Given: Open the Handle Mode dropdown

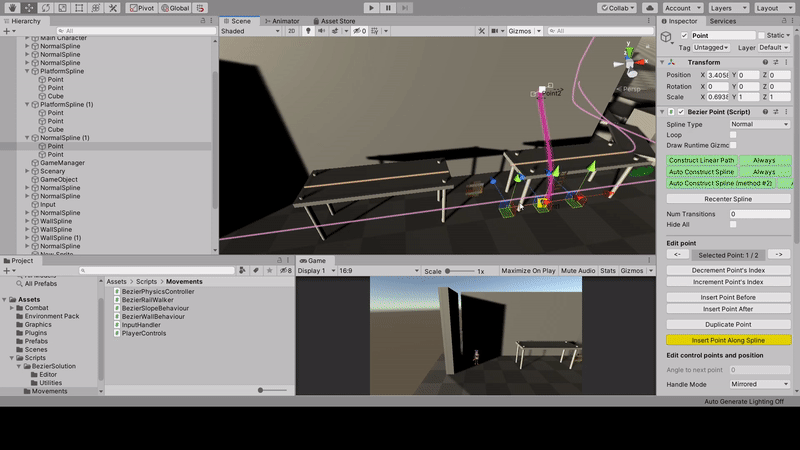Looking at the screenshot, I should tap(760, 384).
